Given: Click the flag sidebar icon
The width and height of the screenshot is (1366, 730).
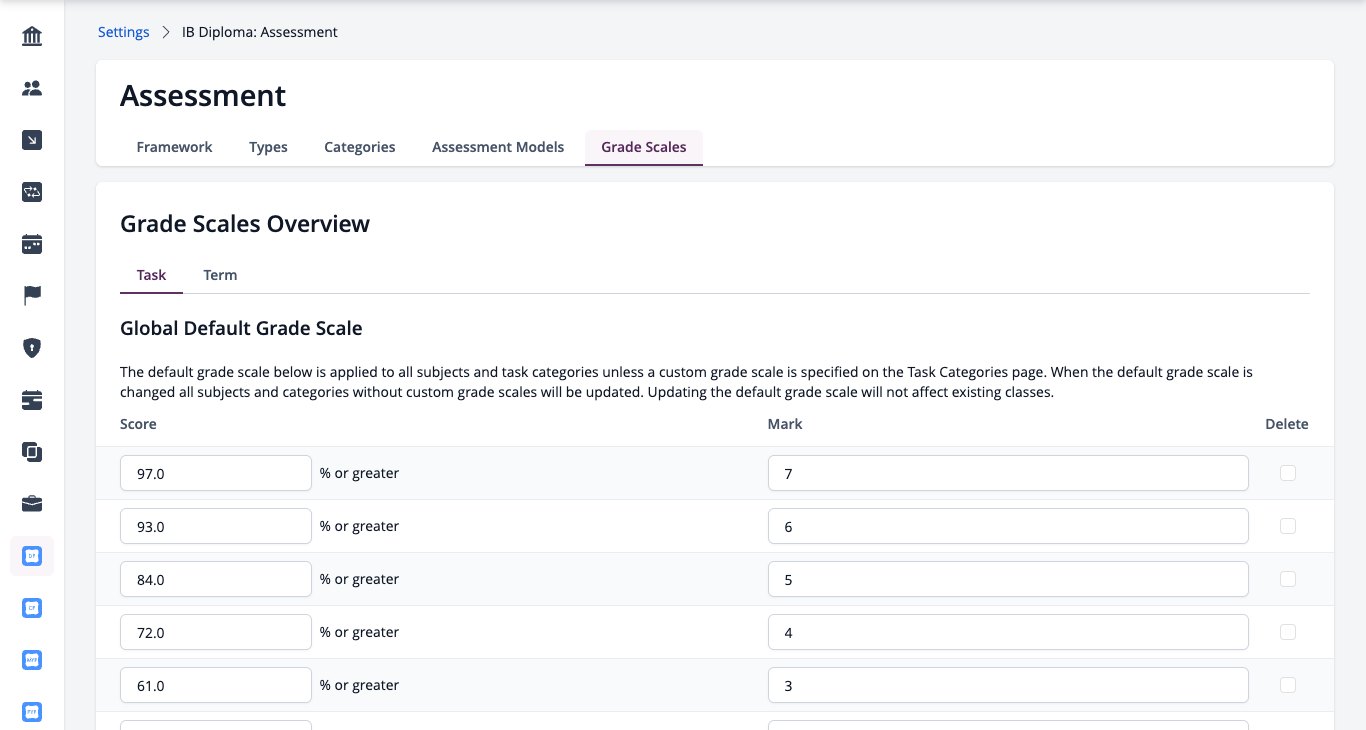Looking at the screenshot, I should [x=32, y=296].
